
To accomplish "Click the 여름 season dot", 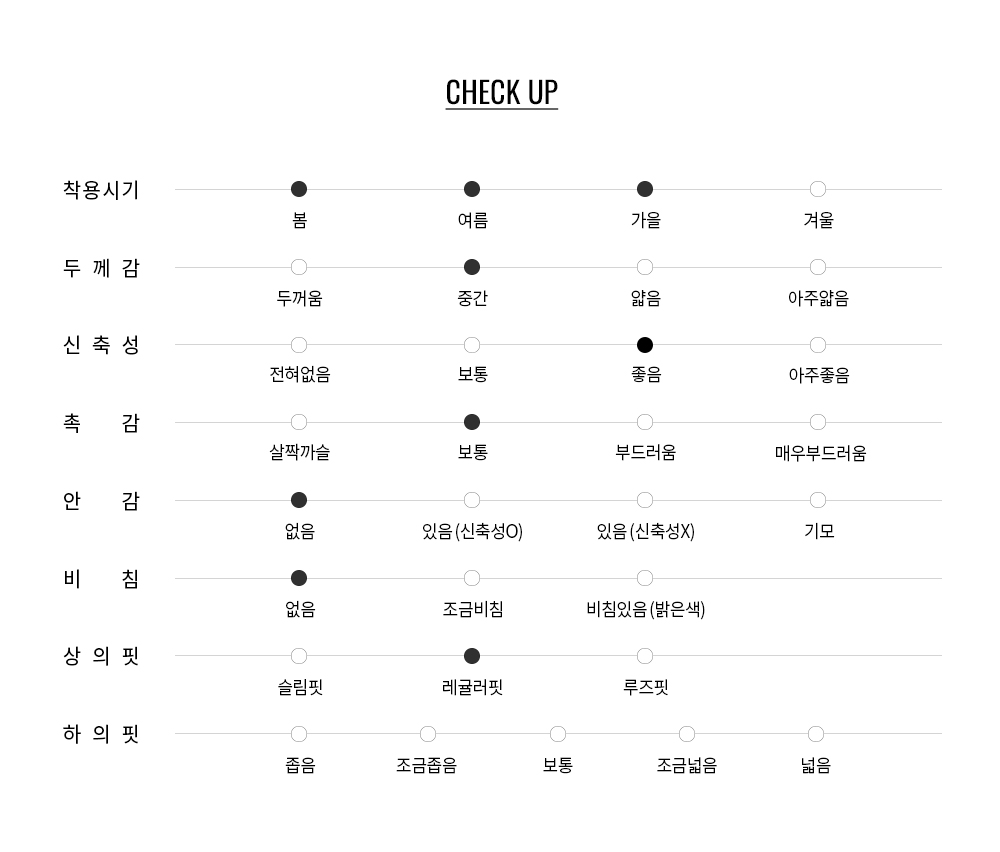I will click(472, 189).
